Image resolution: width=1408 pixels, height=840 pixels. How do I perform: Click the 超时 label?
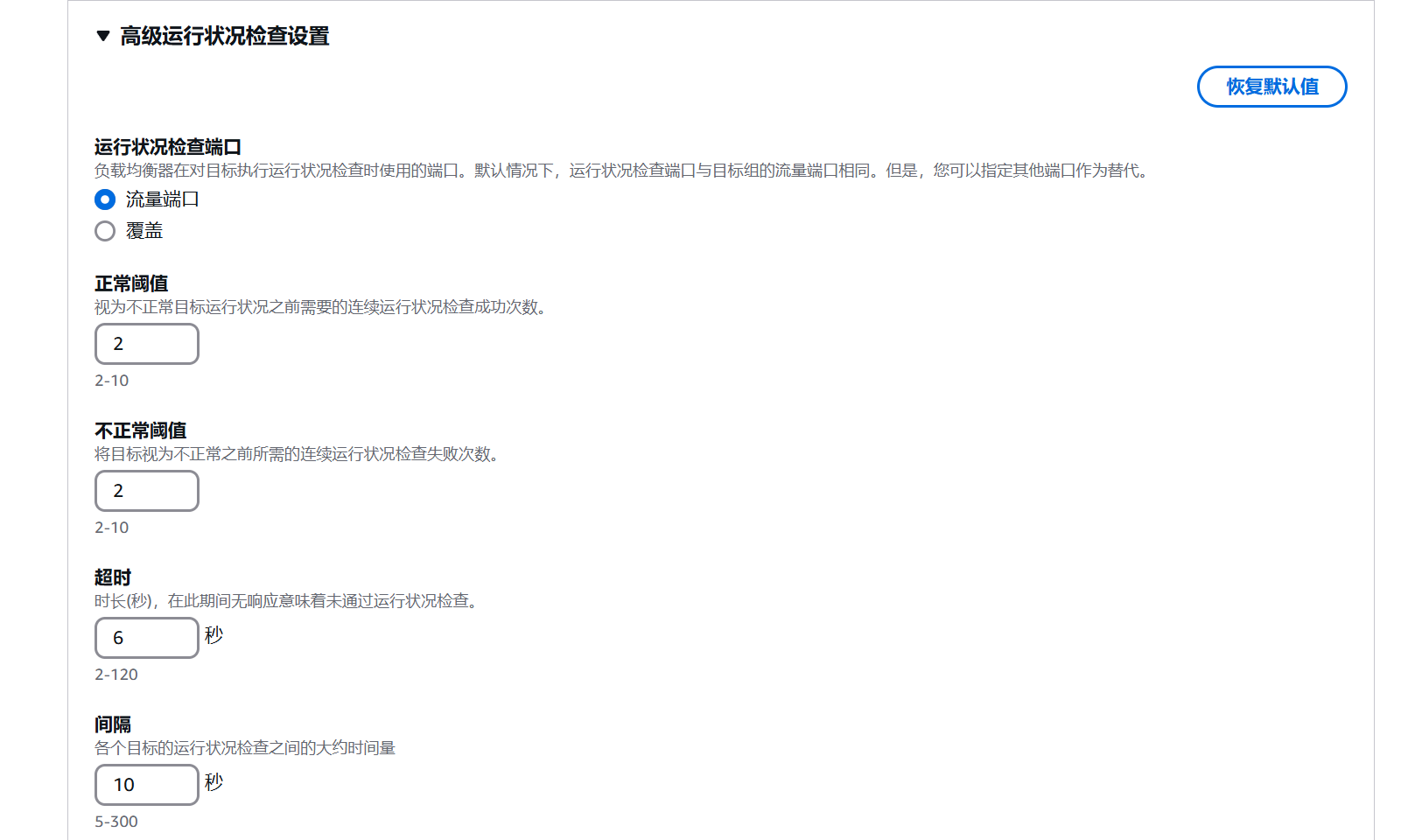pyautogui.click(x=113, y=577)
